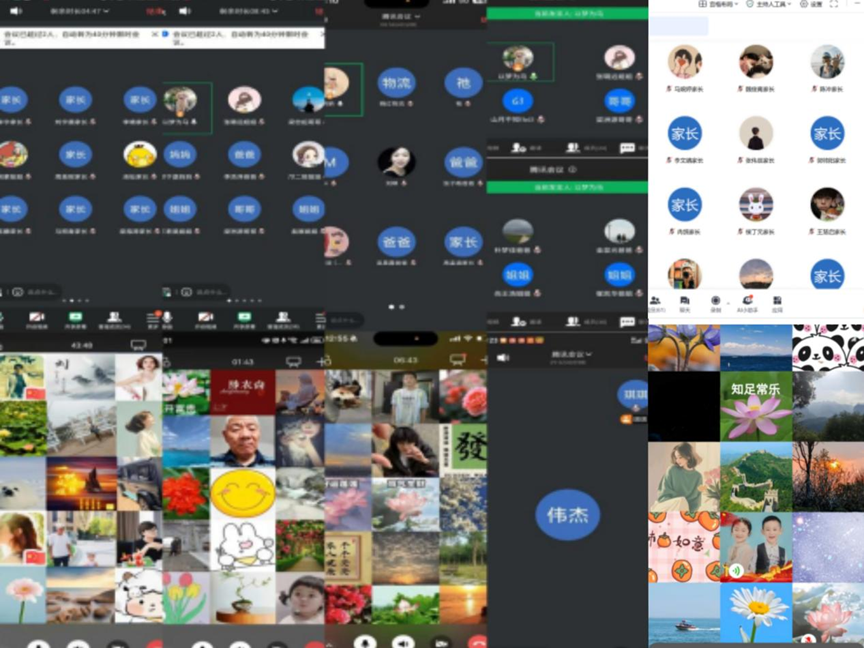Screen dimensions: 864x648
Task: Click the share screen icon in 04:47 meeting toolbar
Action: pyautogui.click(x=76, y=320)
